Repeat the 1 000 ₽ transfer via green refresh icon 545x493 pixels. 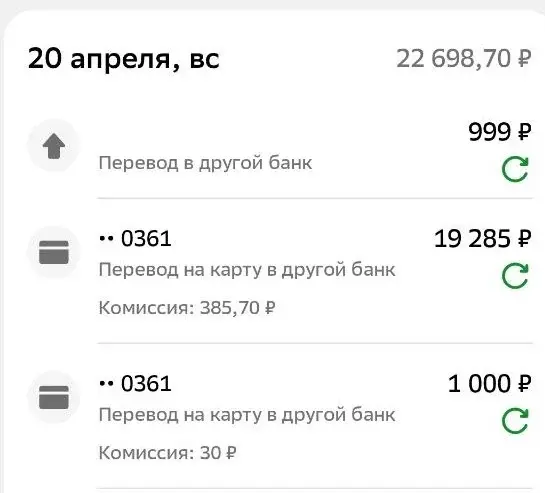[515, 421]
